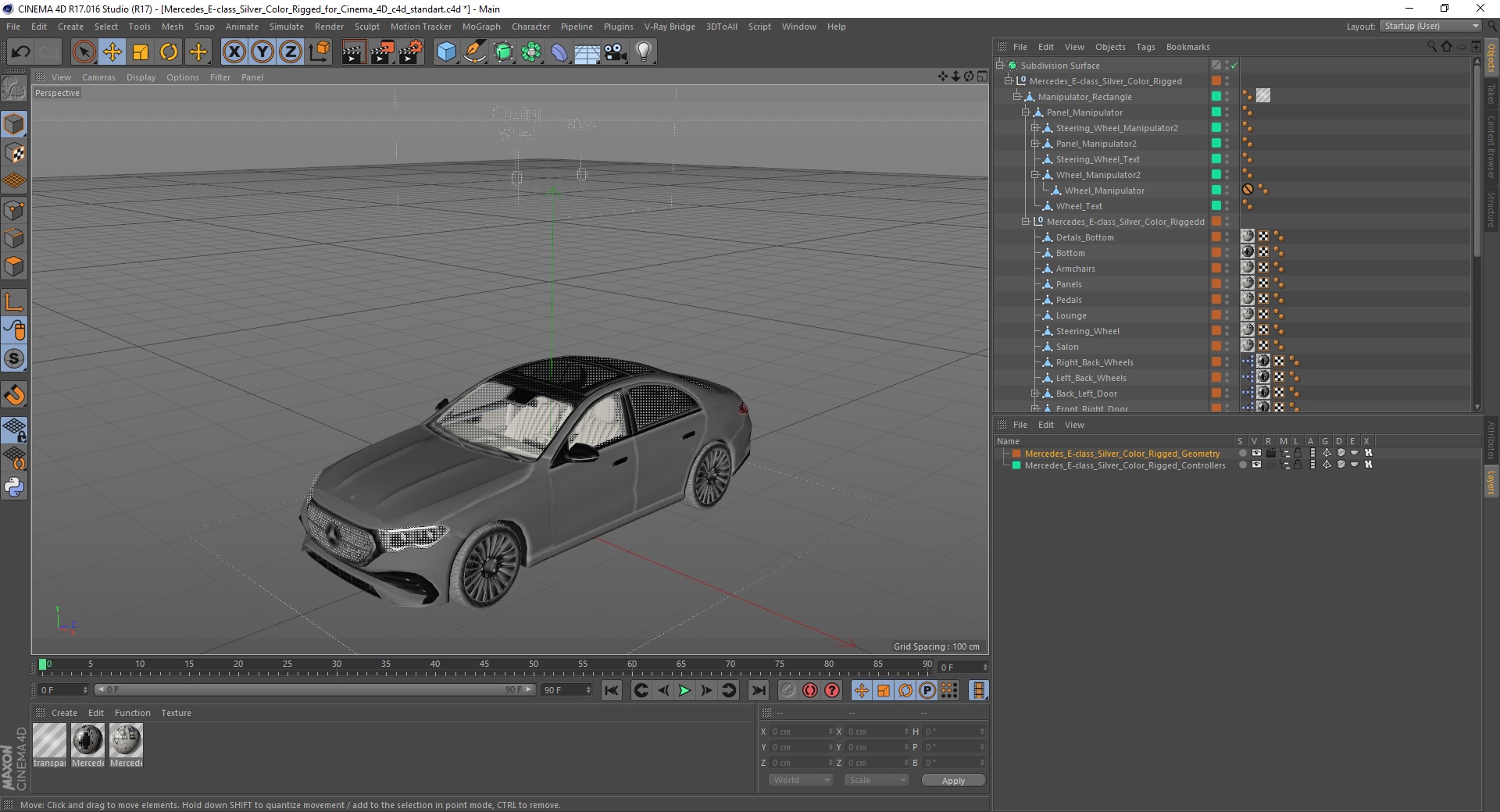Click the Apply button
This screenshot has height=812, width=1500.
953,781
